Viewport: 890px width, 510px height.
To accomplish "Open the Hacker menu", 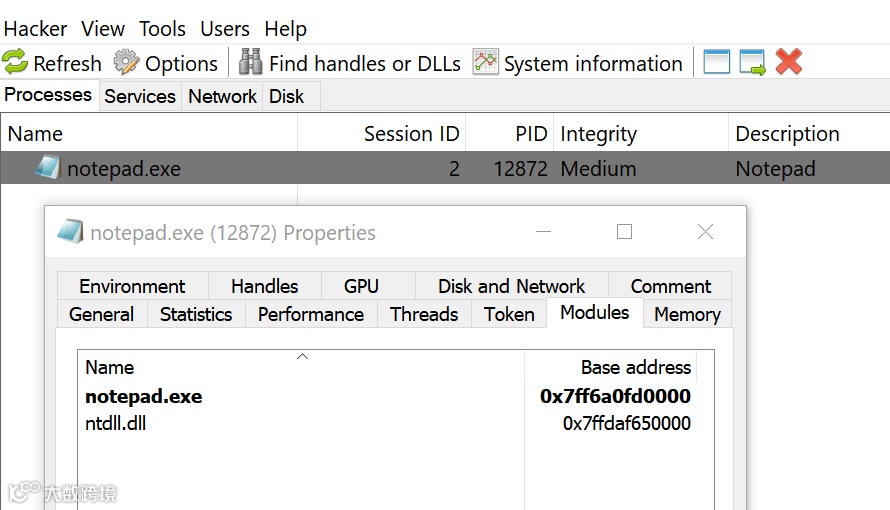I will click(36, 29).
